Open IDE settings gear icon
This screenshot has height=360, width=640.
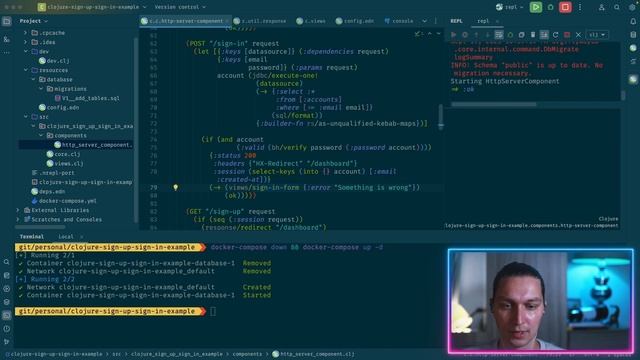point(632,7)
